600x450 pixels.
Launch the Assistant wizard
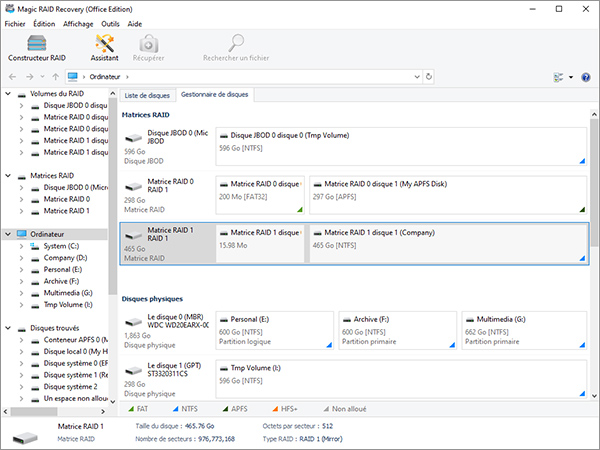[104, 48]
